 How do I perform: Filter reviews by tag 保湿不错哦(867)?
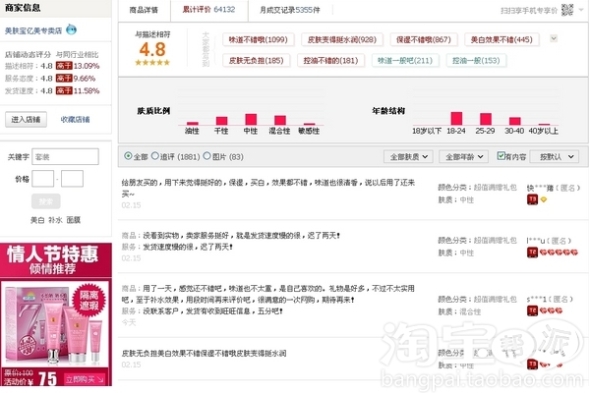[x=423, y=40]
